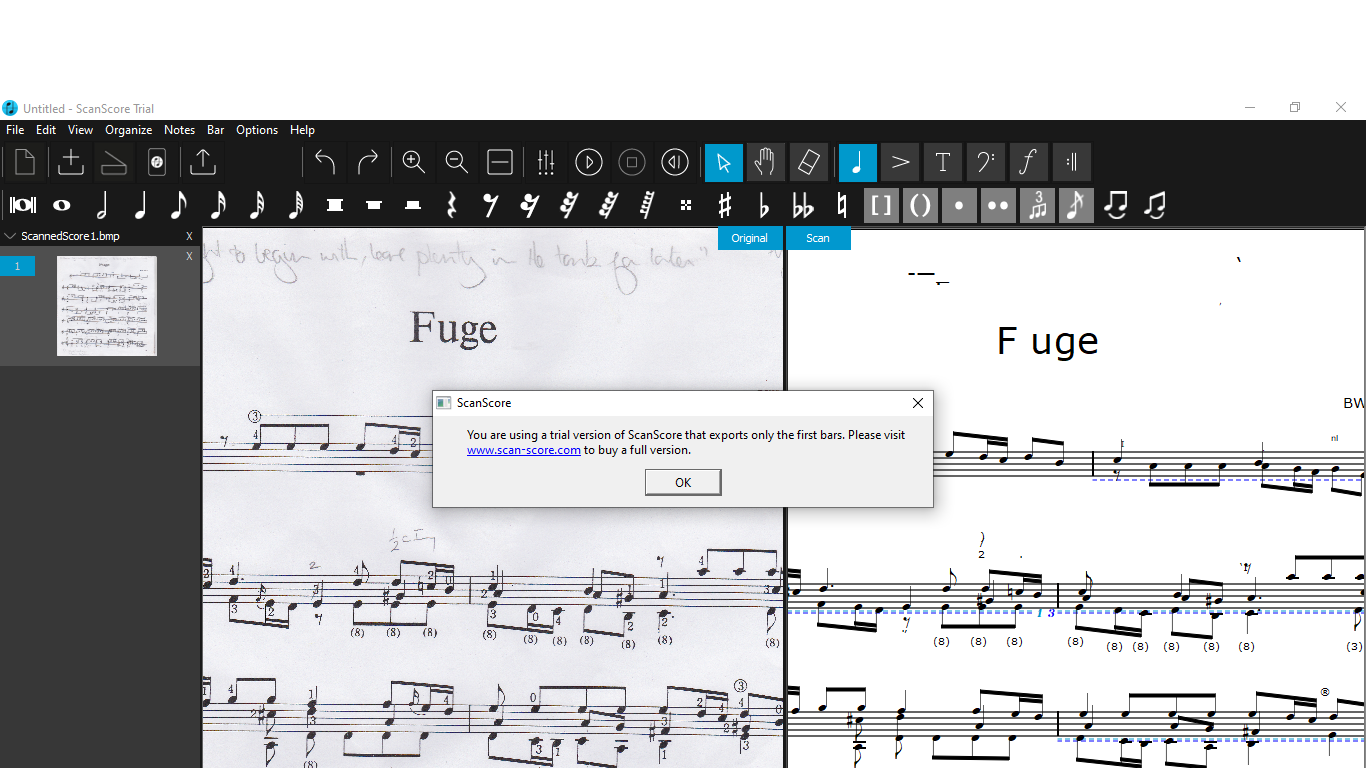Open the Organize menu
The image size is (1366, 768).
coord(129,130)
